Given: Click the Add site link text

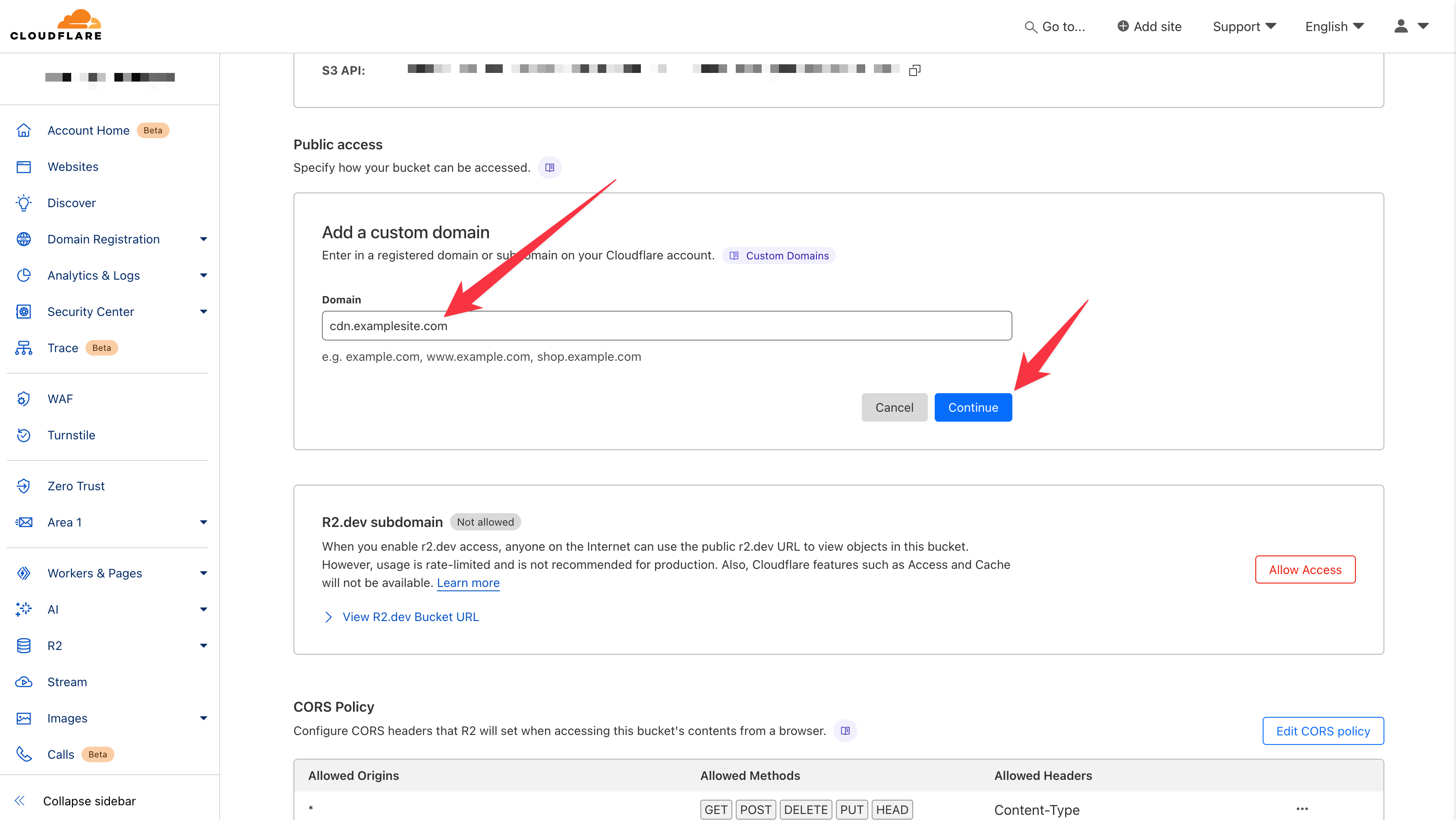Looking at the screenshot, I should pyautogui.click(x=1157, y=27).
